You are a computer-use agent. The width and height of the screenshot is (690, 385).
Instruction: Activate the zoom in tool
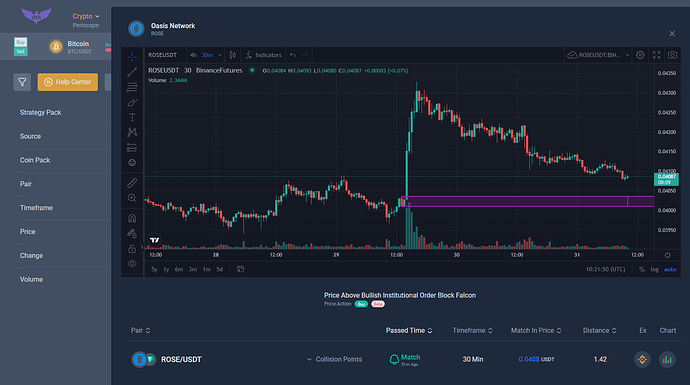132,198
